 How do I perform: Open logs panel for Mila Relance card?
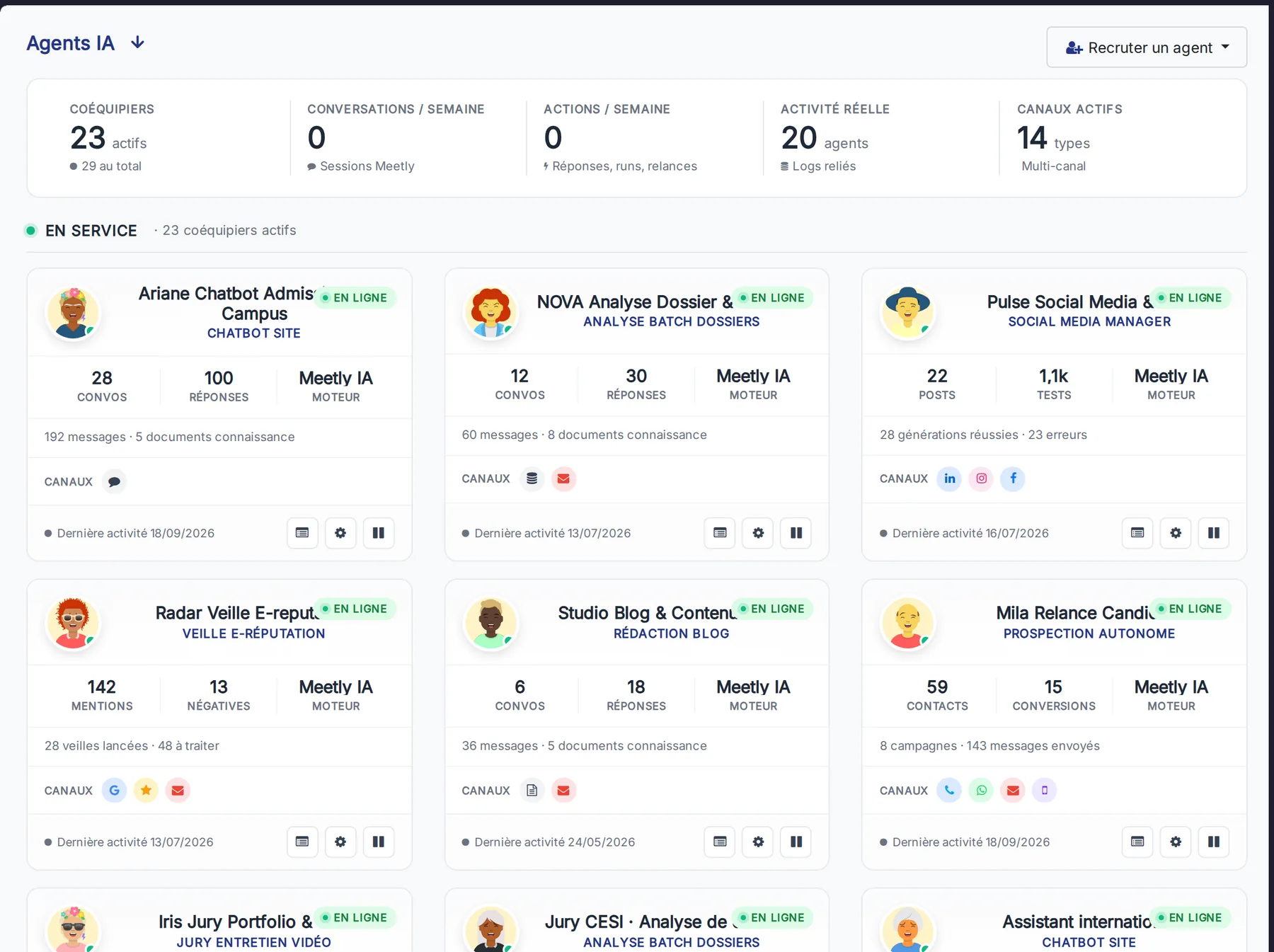(1137, 842)
